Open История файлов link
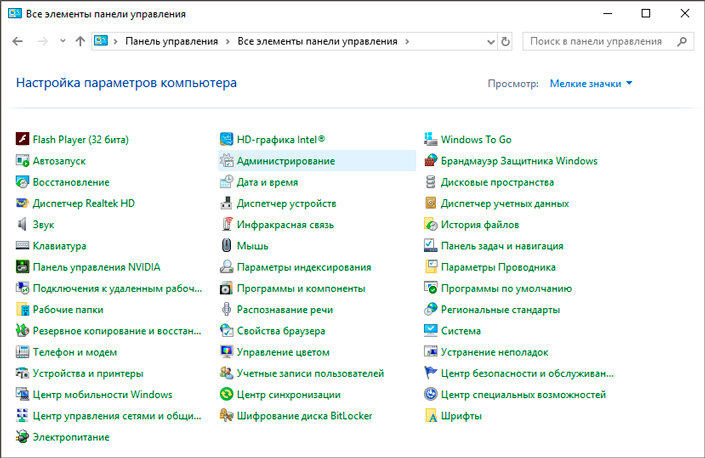 pyautogui.click(x=480, y=224)
